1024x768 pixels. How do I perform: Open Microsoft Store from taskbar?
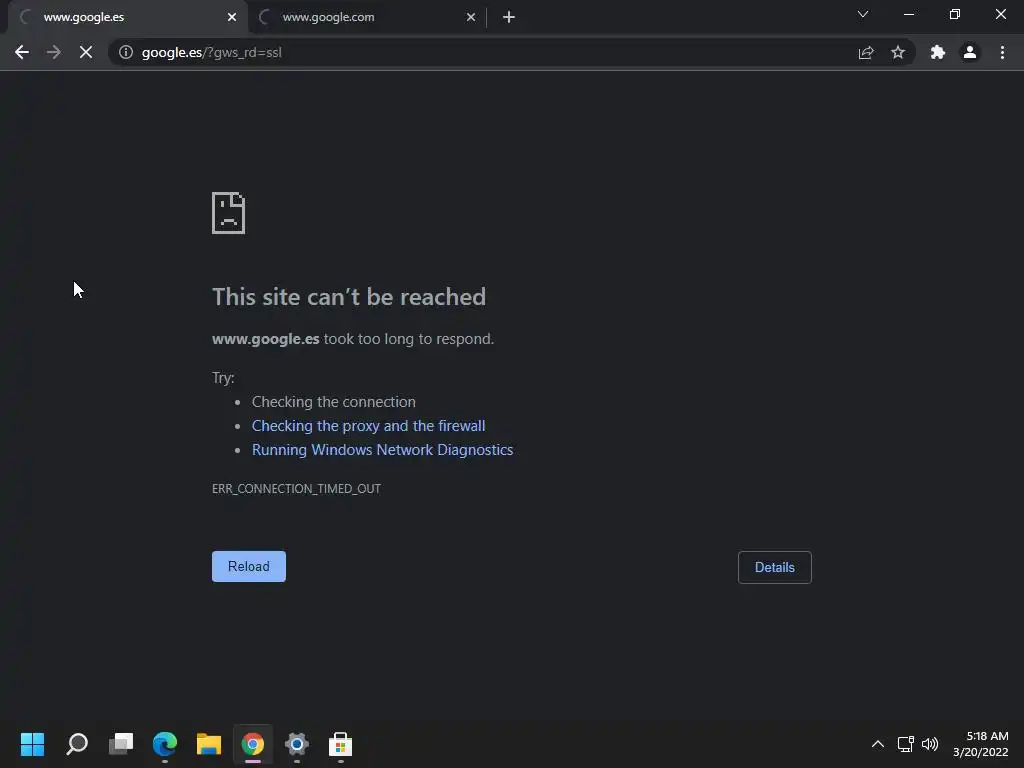pos(340,744)
